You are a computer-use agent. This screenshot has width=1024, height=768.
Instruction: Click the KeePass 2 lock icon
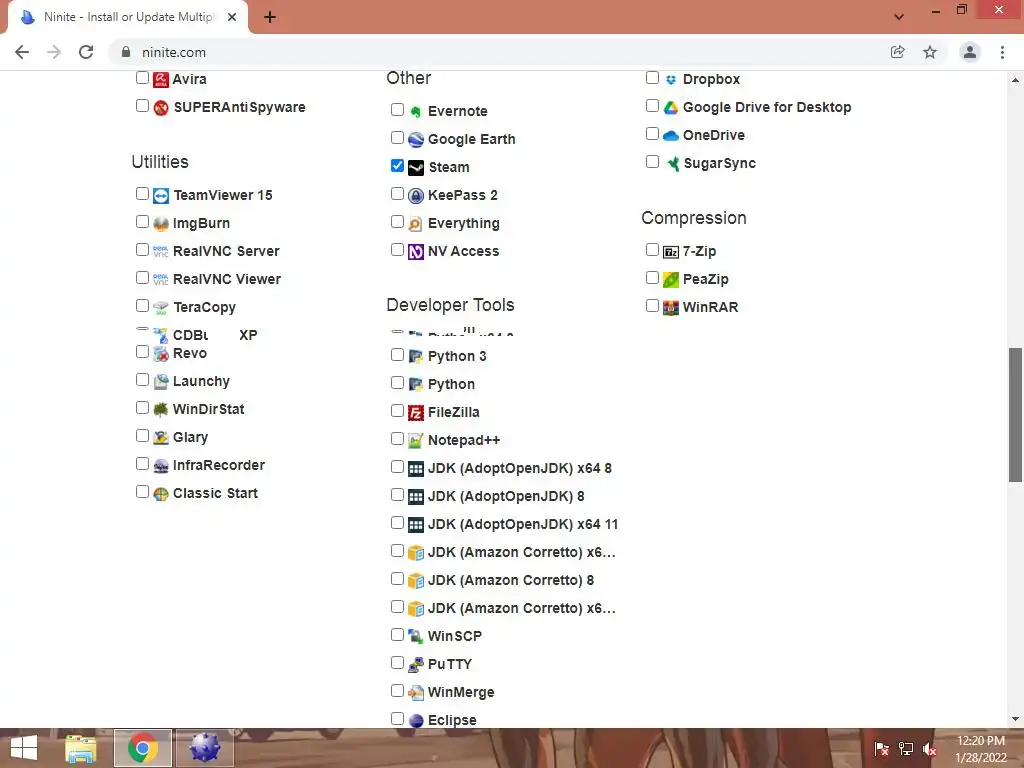(x=416, y=196)
